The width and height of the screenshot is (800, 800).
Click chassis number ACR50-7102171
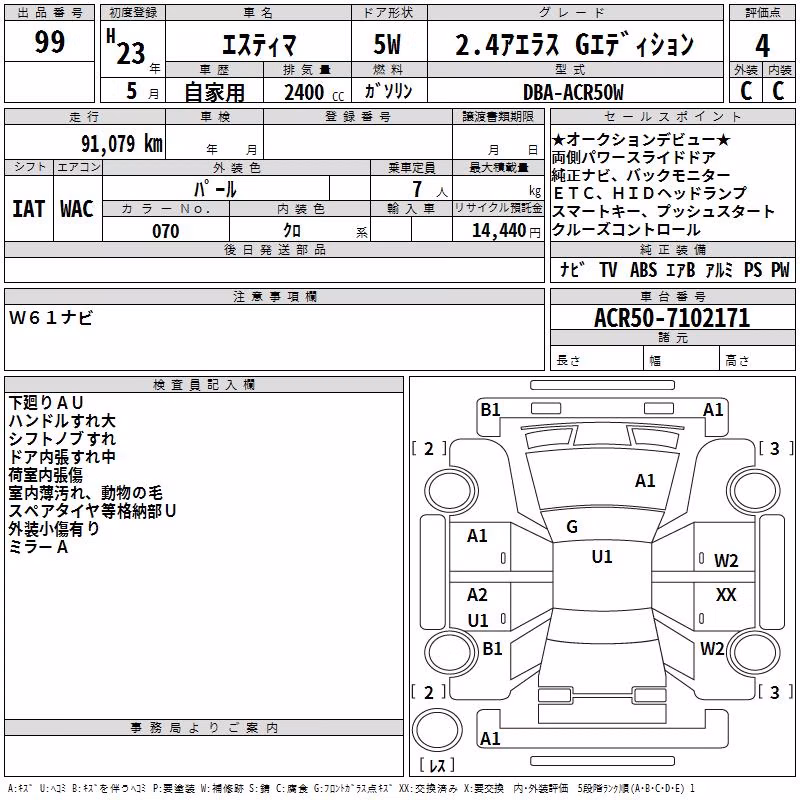tap(672, 317)
